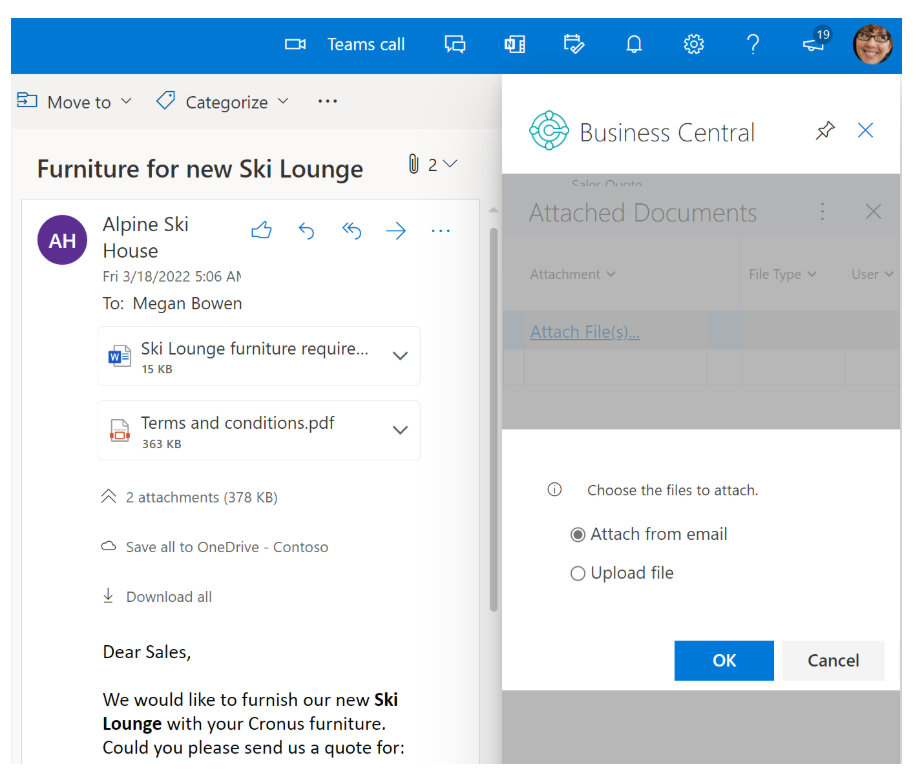Open more message actions ellipsis
Image resolution: width=918 pixels, height=783 pixels.
coord(440,231)
